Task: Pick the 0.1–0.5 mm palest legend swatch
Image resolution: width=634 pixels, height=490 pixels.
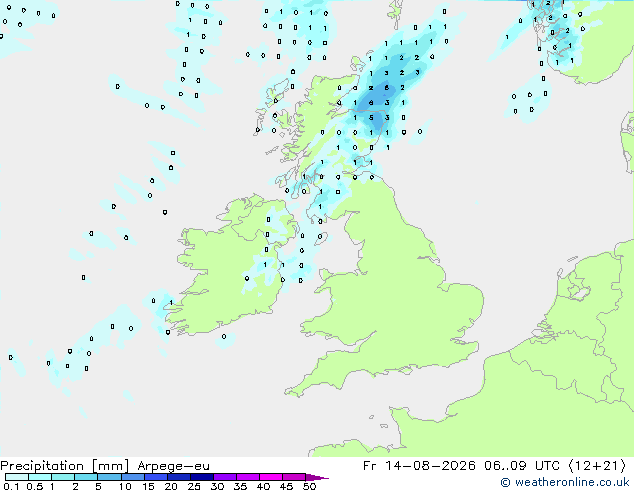Action: pos(17,477)
